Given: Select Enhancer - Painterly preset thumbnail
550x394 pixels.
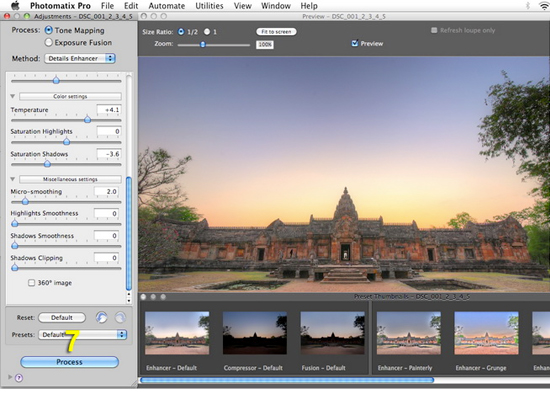Looking at the screenshot, I should click(409, 333).
